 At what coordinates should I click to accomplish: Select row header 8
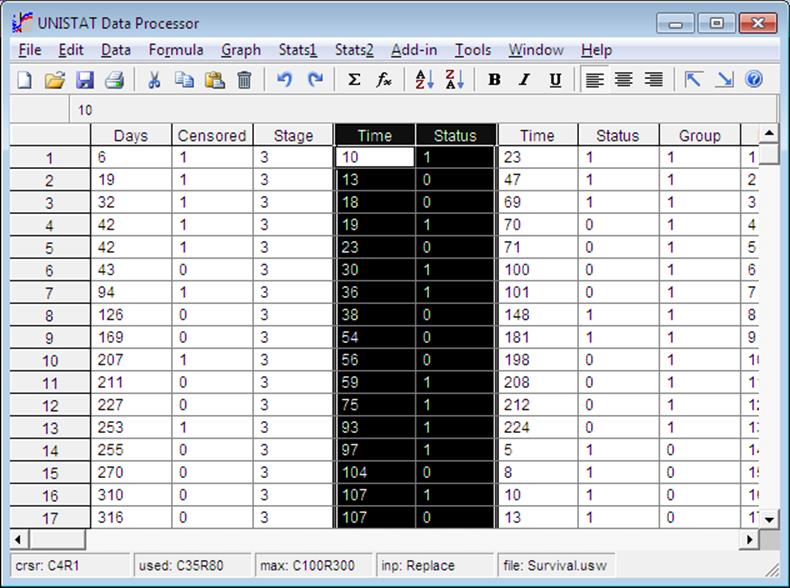point(49,315)
